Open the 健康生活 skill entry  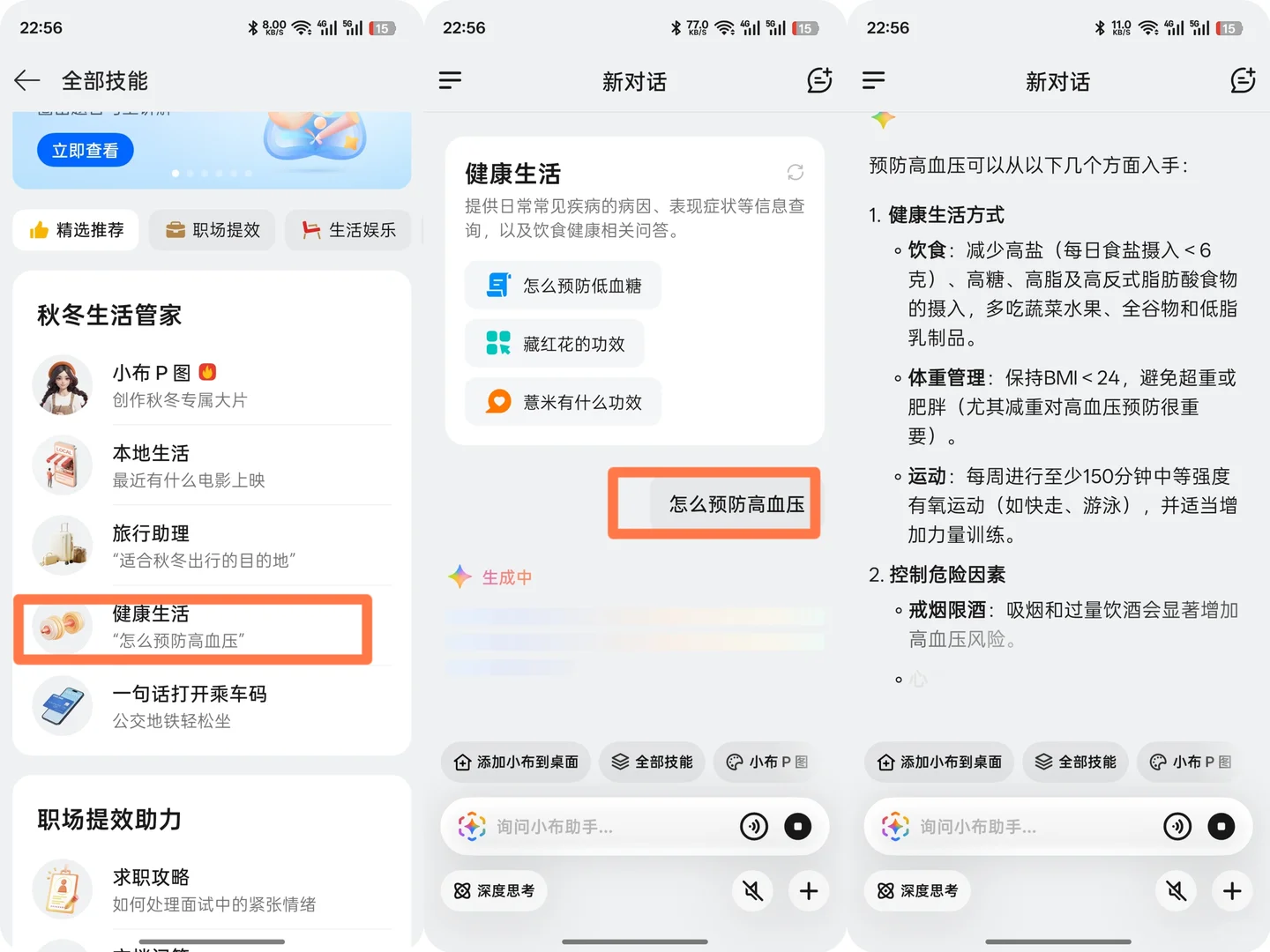pos(194,628)
